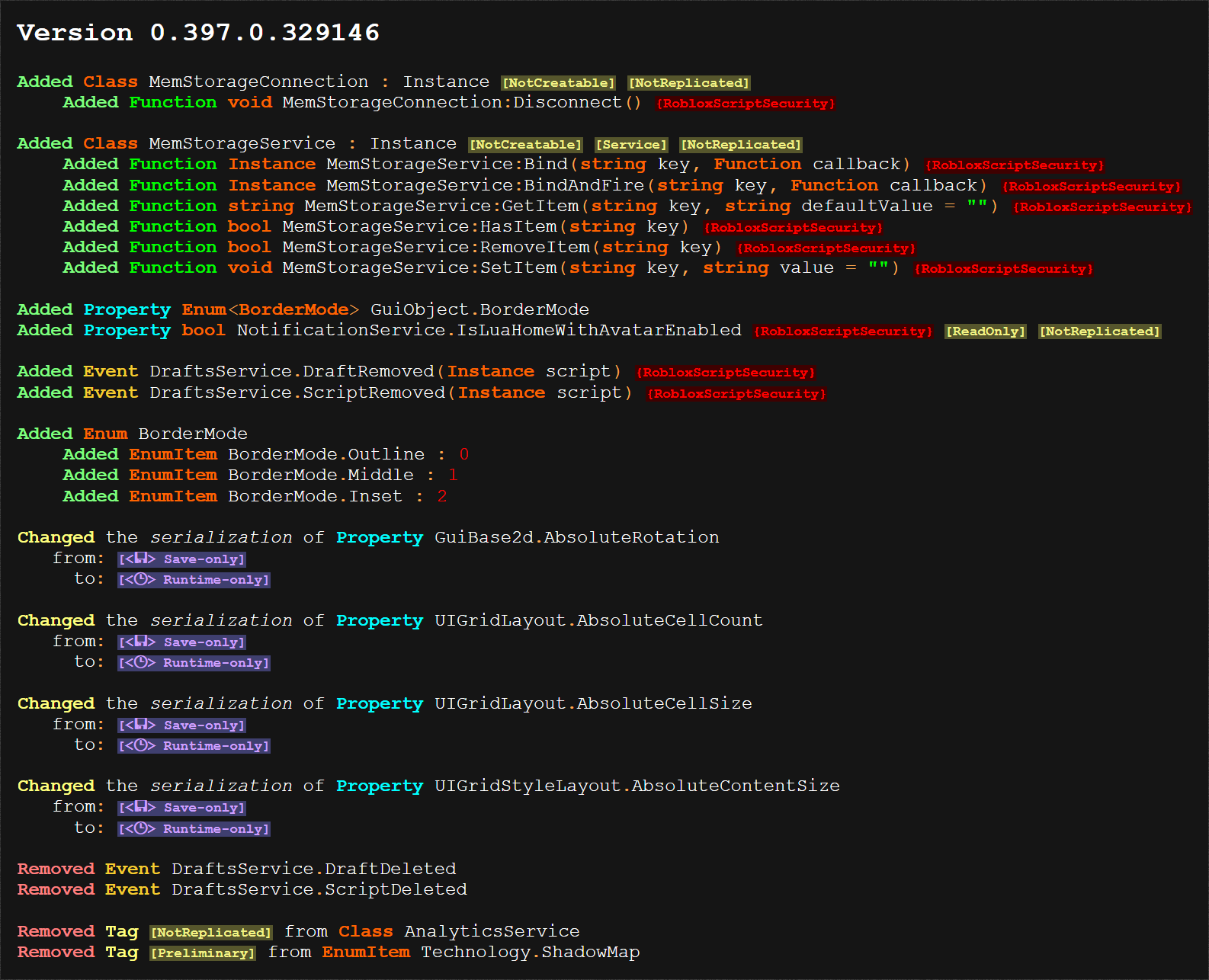Click Added Enum BorderMode name
This screenshot has height=980, width=1209.
pos(193,434)
